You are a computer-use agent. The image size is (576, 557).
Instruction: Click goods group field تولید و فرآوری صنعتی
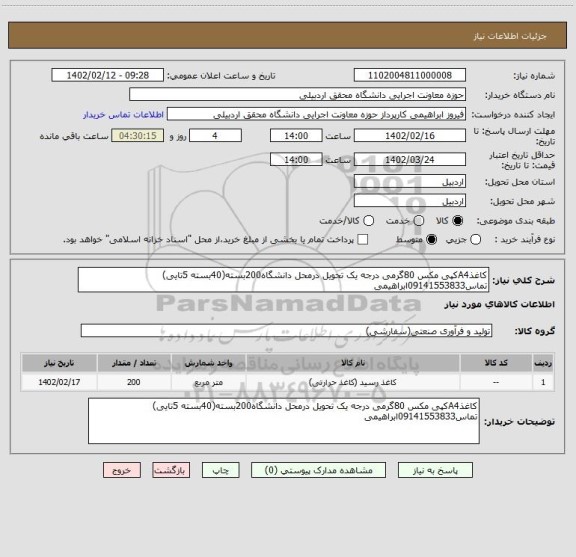[286, 331]
